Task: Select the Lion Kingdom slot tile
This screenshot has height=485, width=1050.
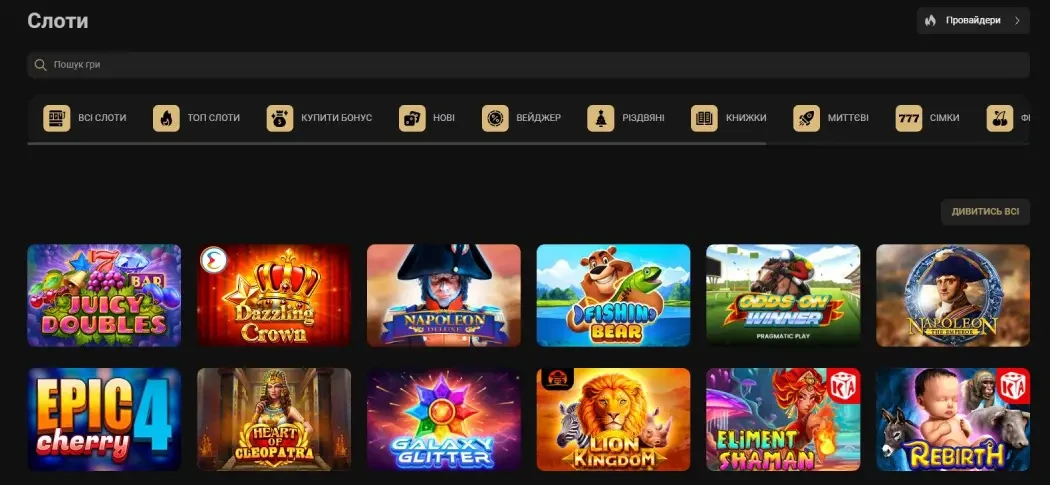Action: click(613, 419)
